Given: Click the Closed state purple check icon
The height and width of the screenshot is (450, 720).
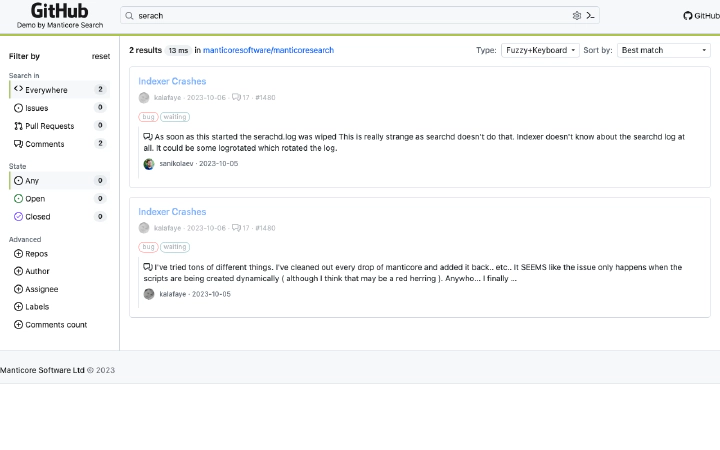Looking at the screenshot, I should 18,216.
